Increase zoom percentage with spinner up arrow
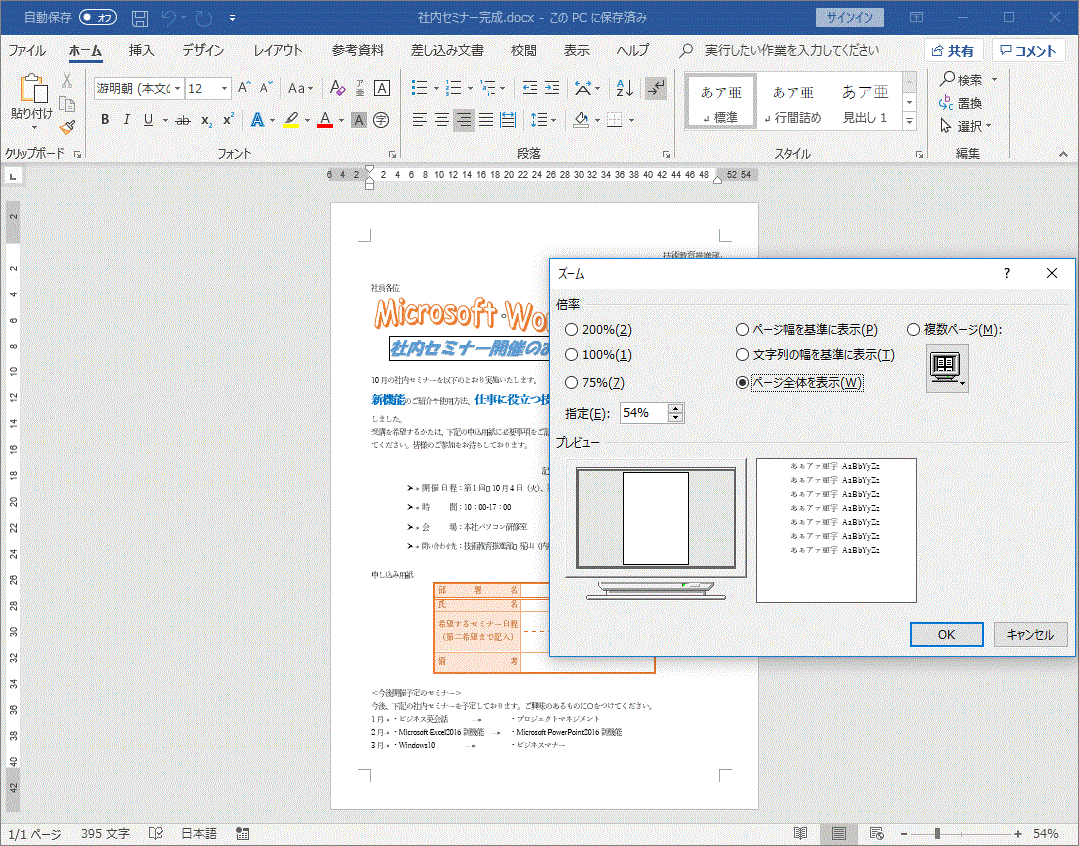The width and height of the screenshot is (1079, 846). [676, 408]
